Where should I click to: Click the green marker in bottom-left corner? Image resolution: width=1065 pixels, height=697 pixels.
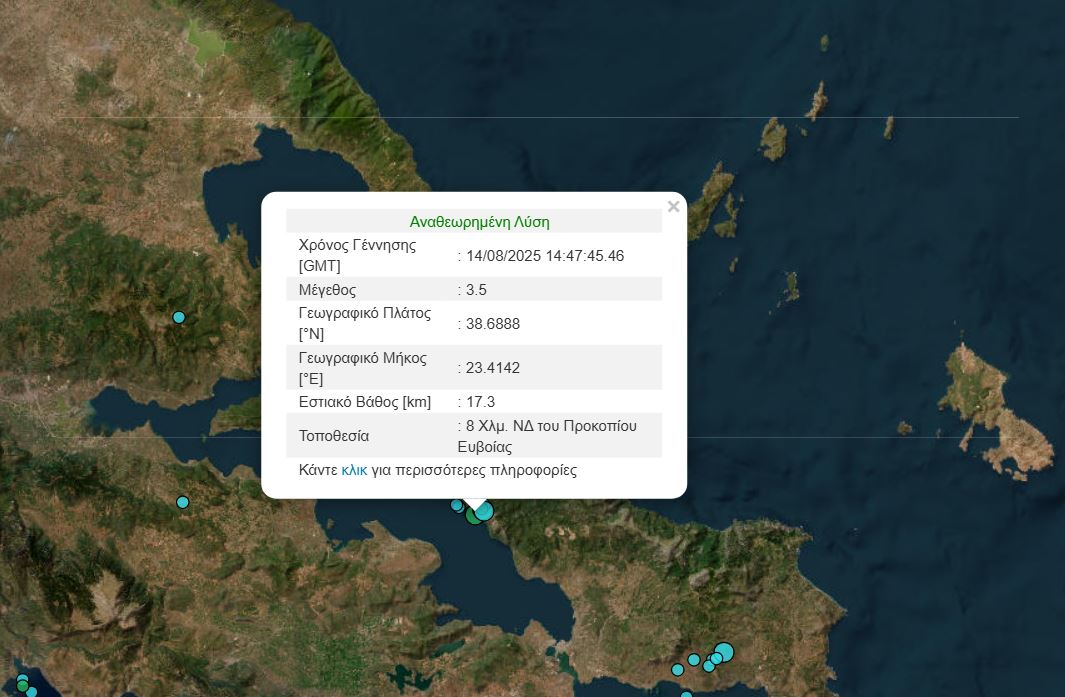coord(22,686)
